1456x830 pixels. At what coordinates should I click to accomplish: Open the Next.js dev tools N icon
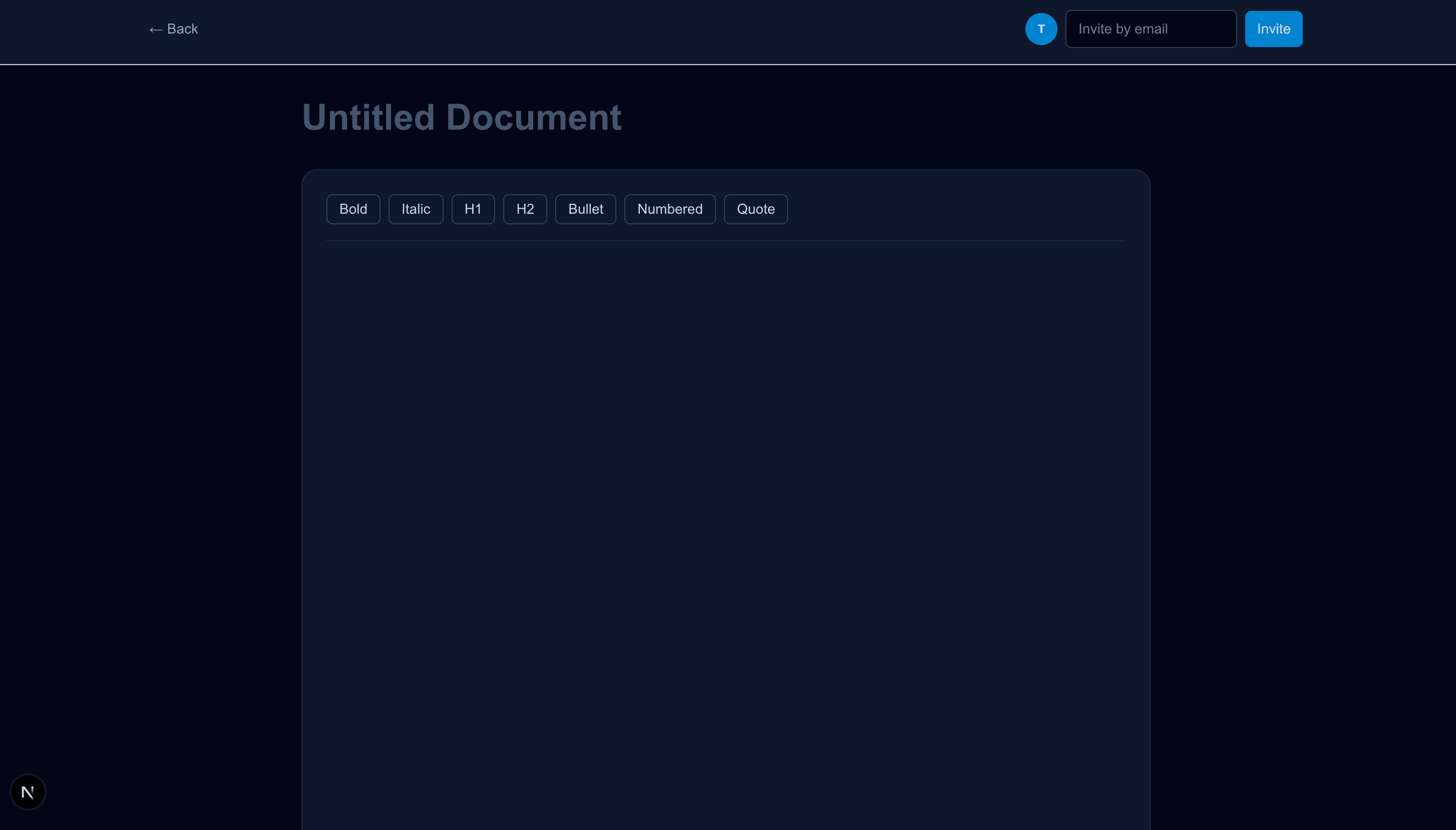point(28,791)
